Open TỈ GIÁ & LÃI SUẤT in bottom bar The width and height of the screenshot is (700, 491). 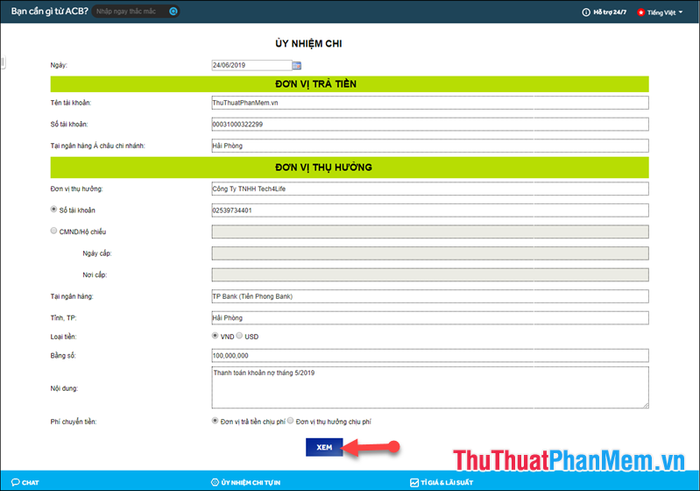(442, 482)
